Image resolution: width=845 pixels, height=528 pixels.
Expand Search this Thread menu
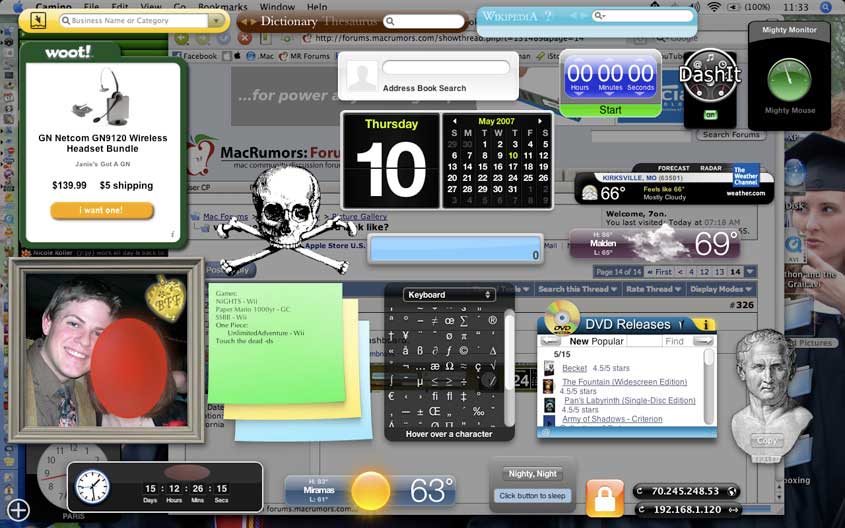coord(577,289)
